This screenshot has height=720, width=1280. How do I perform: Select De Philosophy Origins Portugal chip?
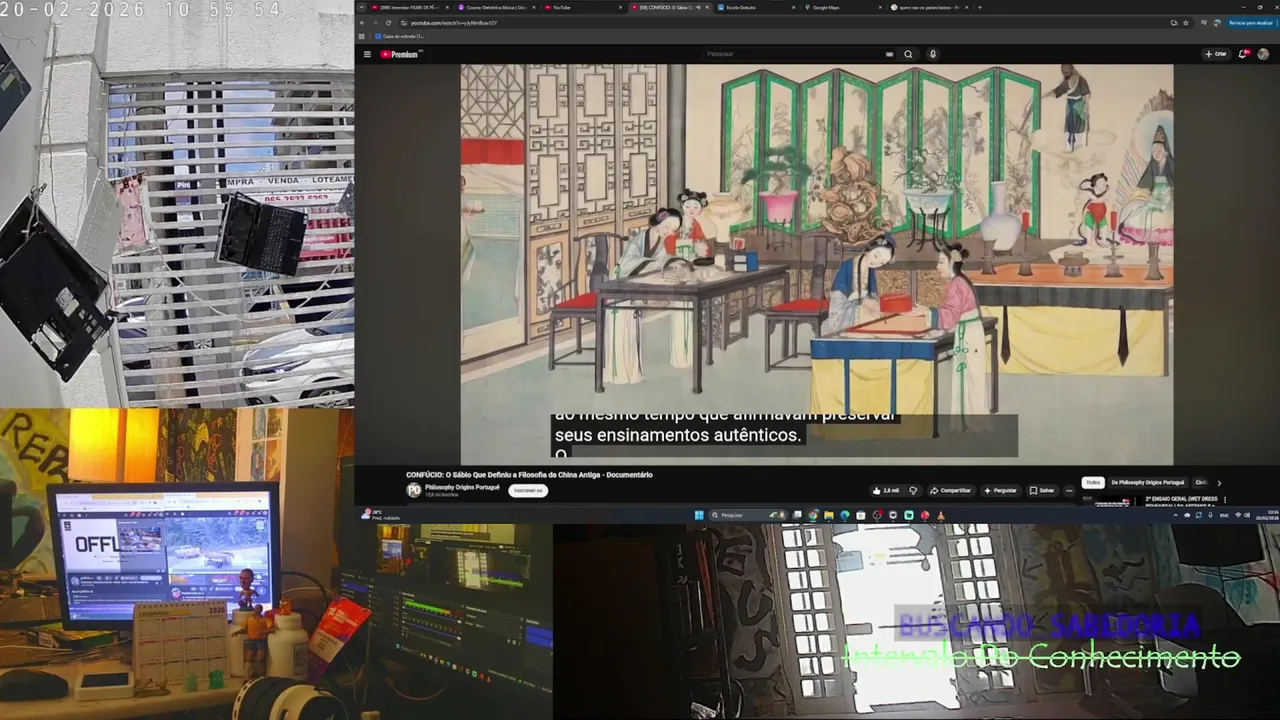click(x=1148, y=482)
